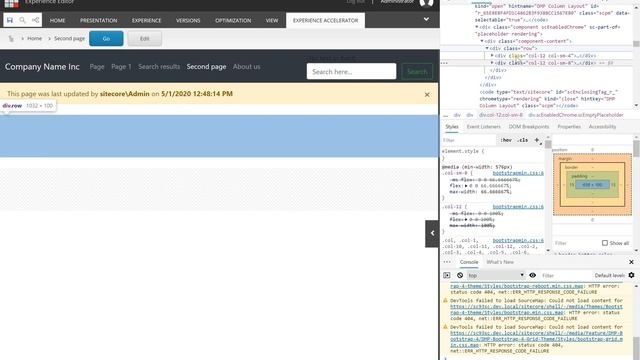Click the Search button on the page

click(x=417, y=72)
